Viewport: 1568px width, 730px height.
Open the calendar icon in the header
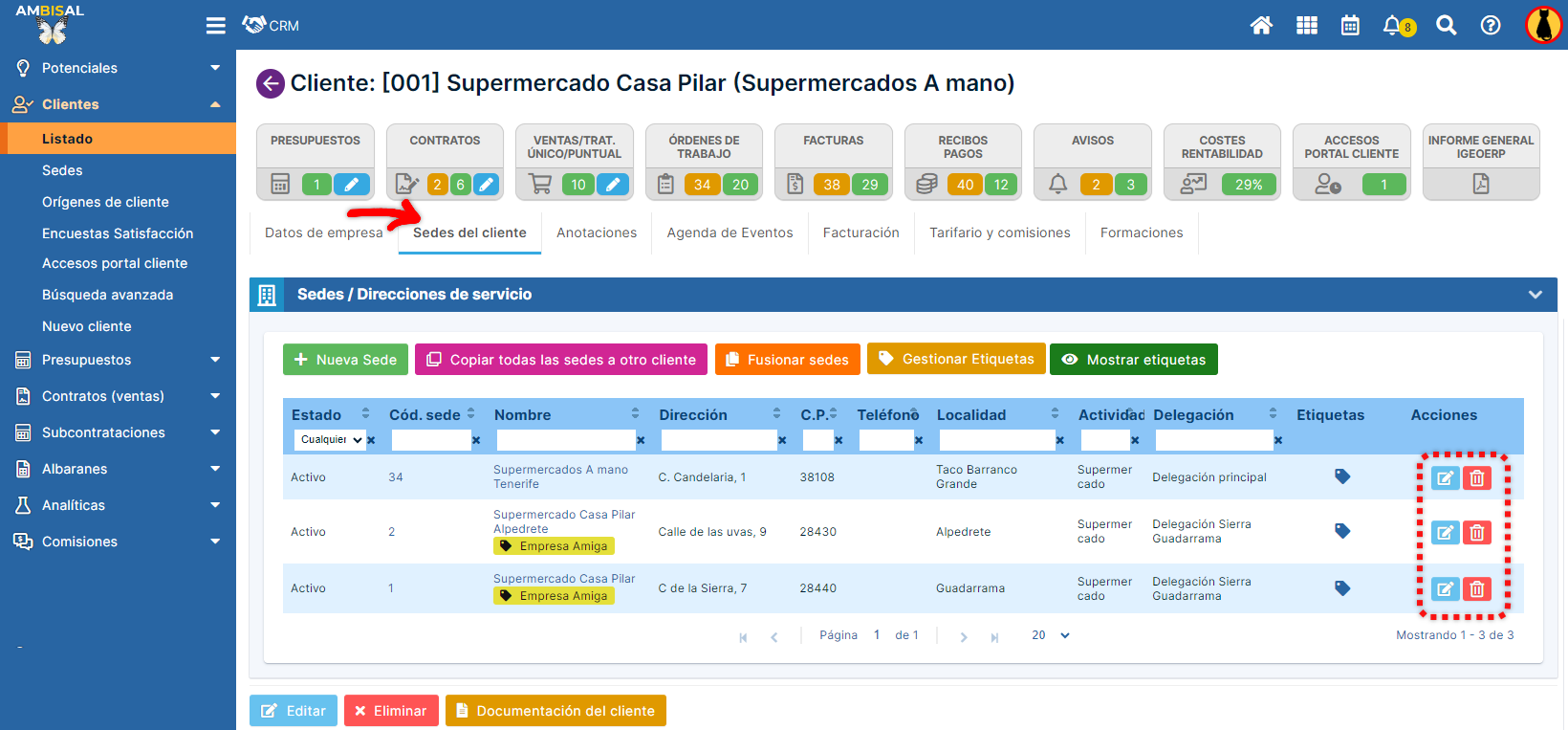tap(1350, 26)
